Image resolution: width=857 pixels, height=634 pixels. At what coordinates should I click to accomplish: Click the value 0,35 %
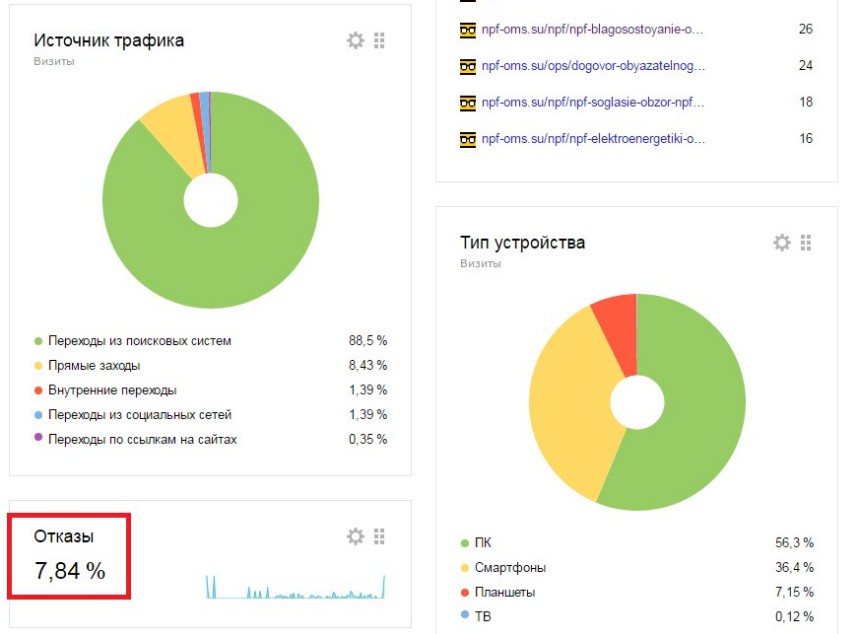coord(368,439)
